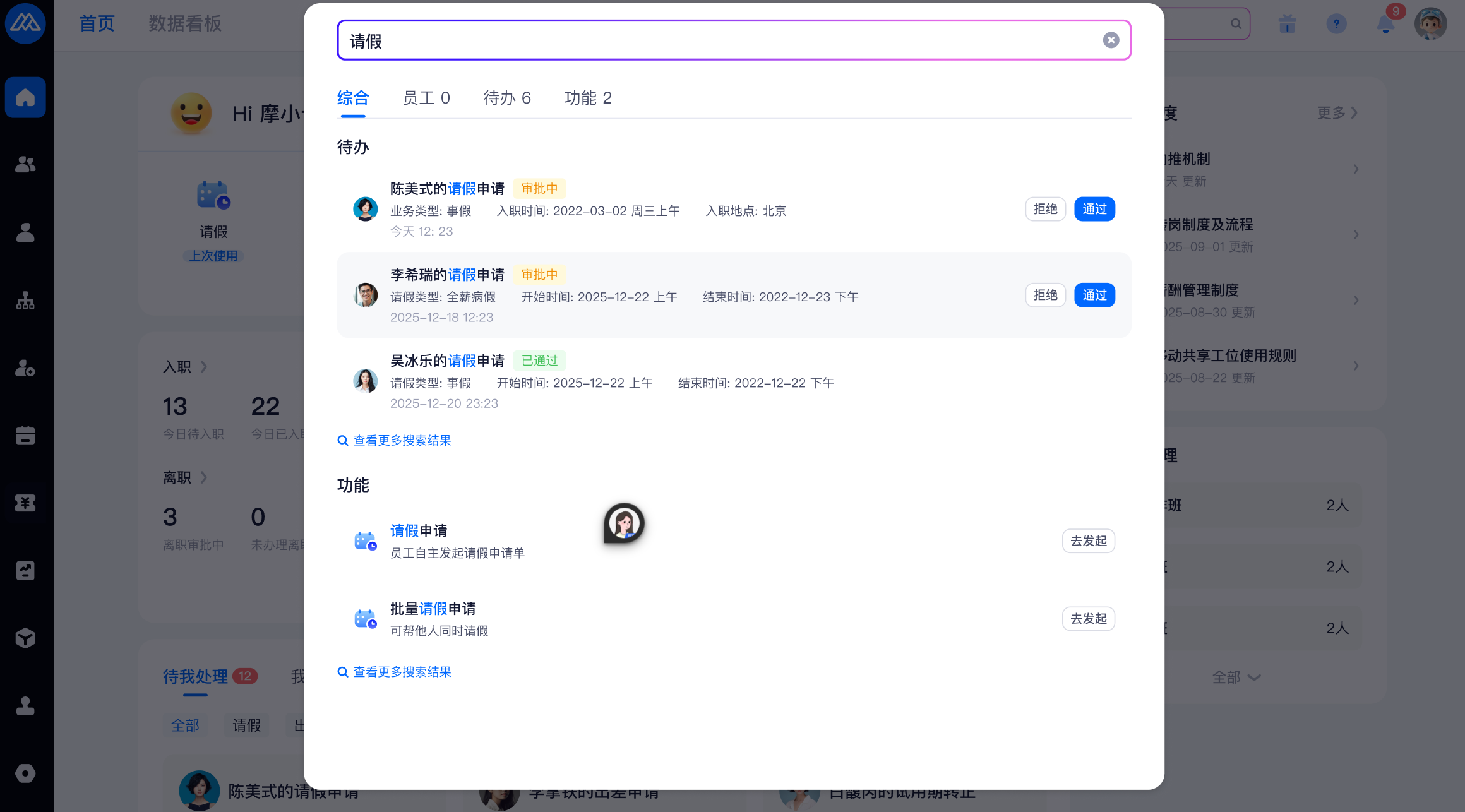This screenshot has width=1465, height=812.
Task: Open the calendar sidebar icon
Action: coord(25,435)
